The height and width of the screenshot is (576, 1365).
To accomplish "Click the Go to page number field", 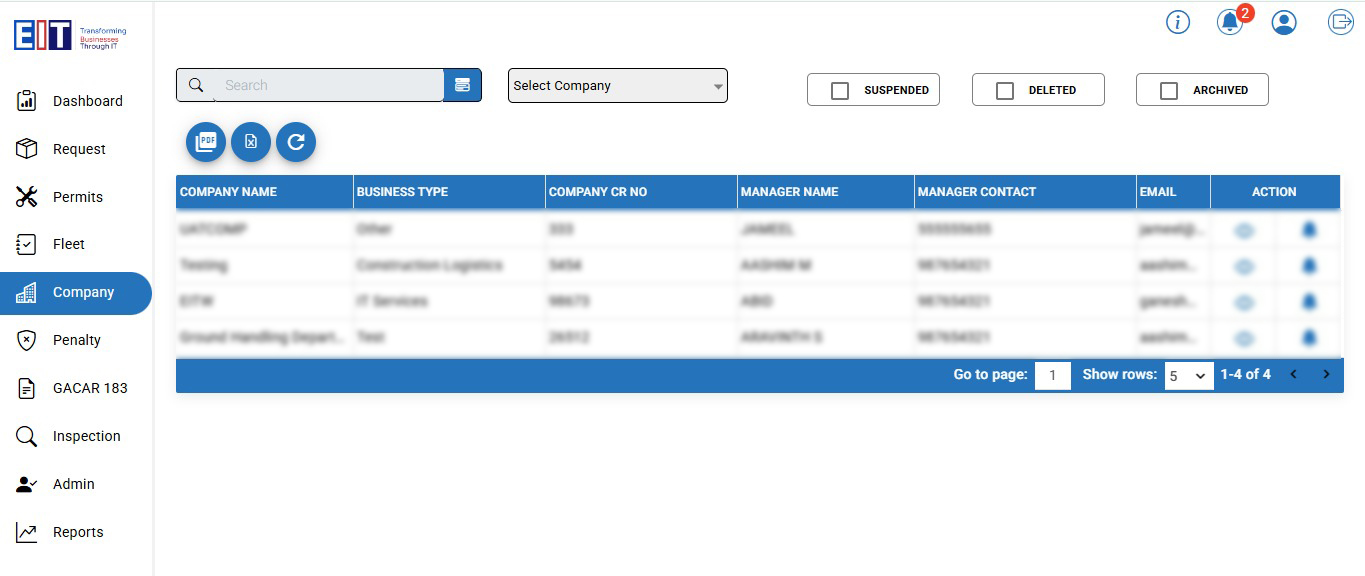I will [1053, 376].
